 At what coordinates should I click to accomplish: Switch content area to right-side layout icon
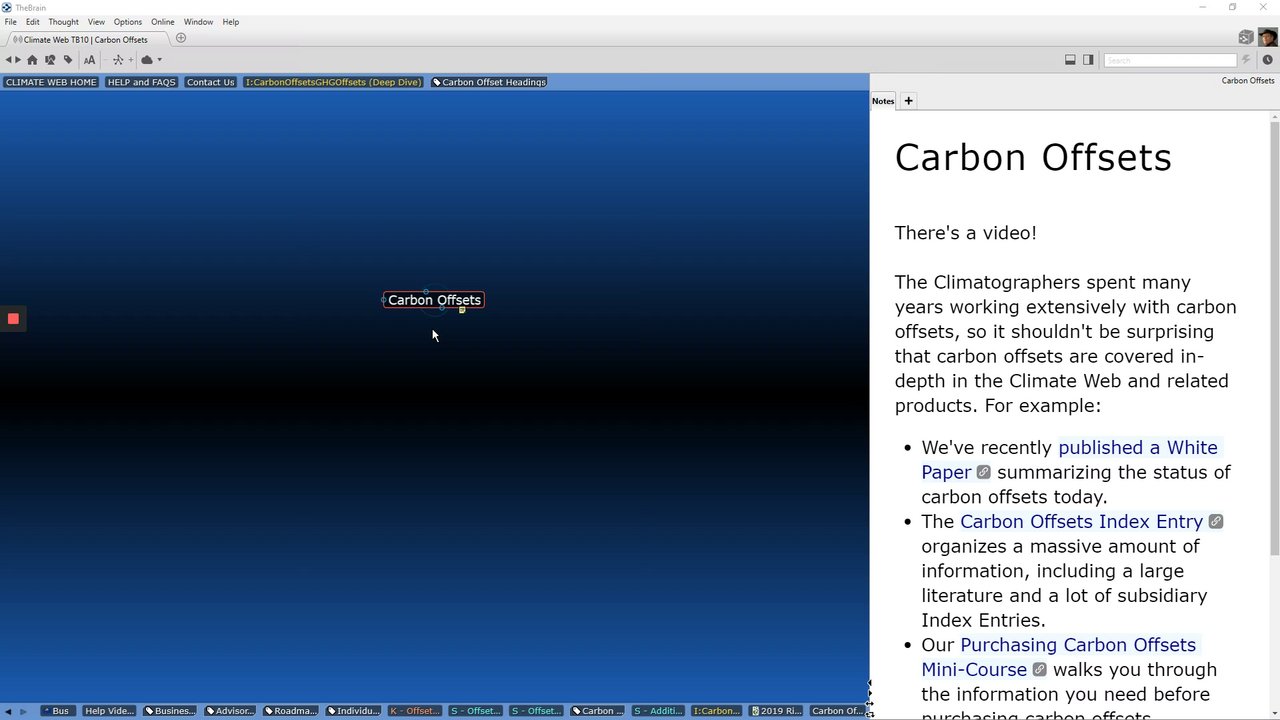coord(1088,60)
